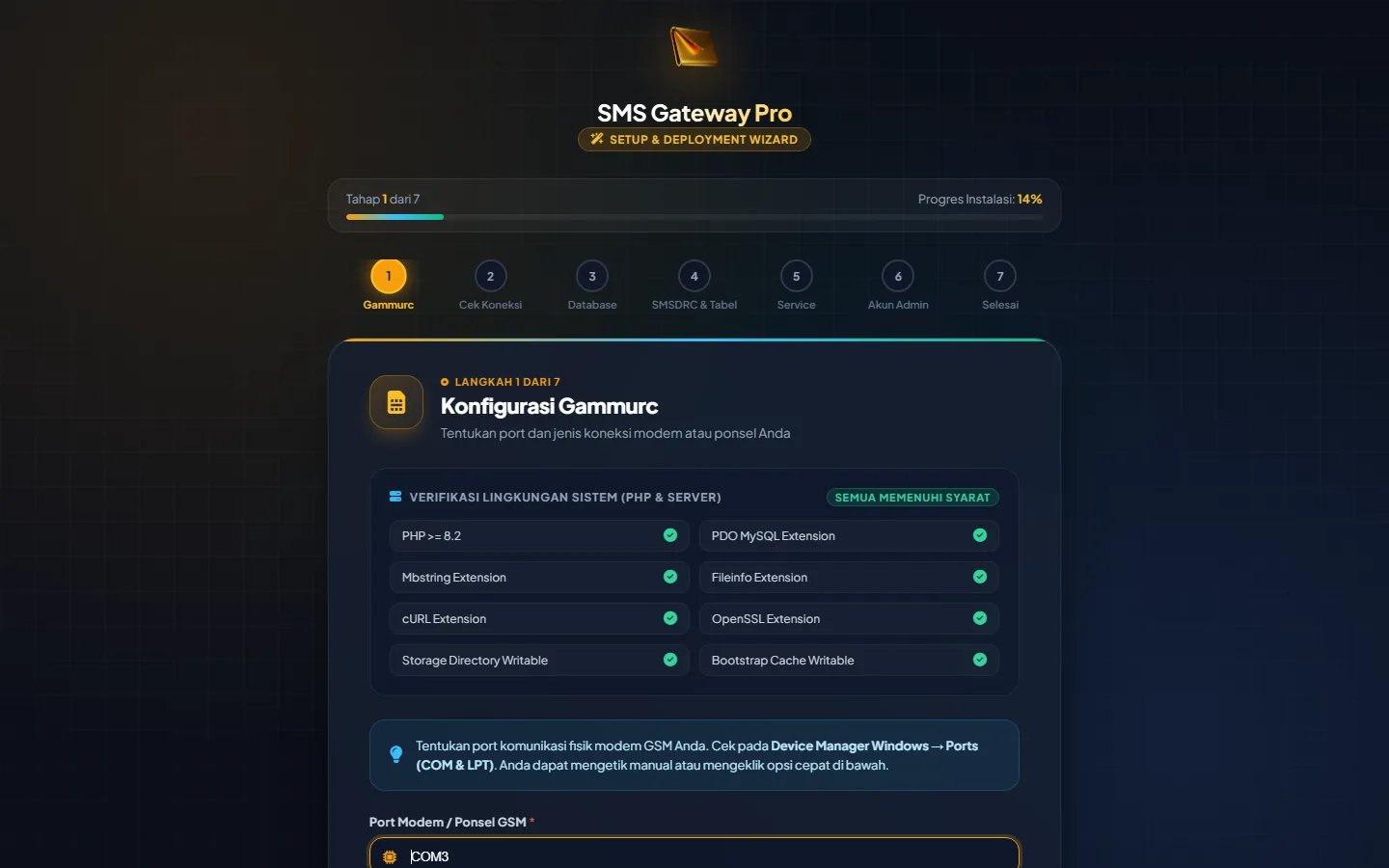Screen dimensions: 1389x868
Task: Click the 'Konfigurasi Gammurc' heading
Action: click(550, 406)
